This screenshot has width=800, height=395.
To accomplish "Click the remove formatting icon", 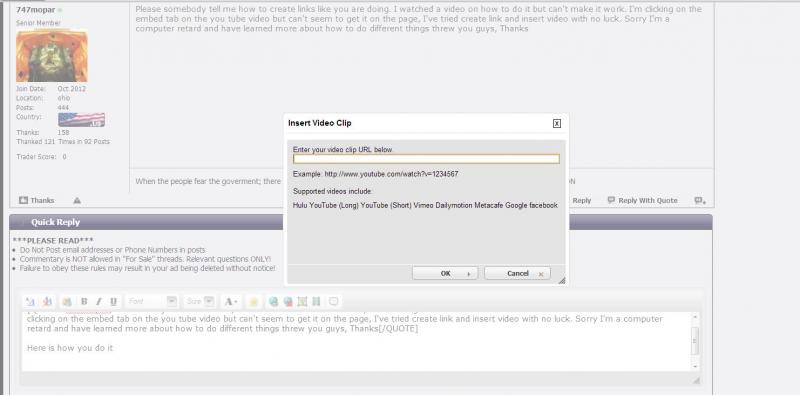I will [x=30, y=302].
